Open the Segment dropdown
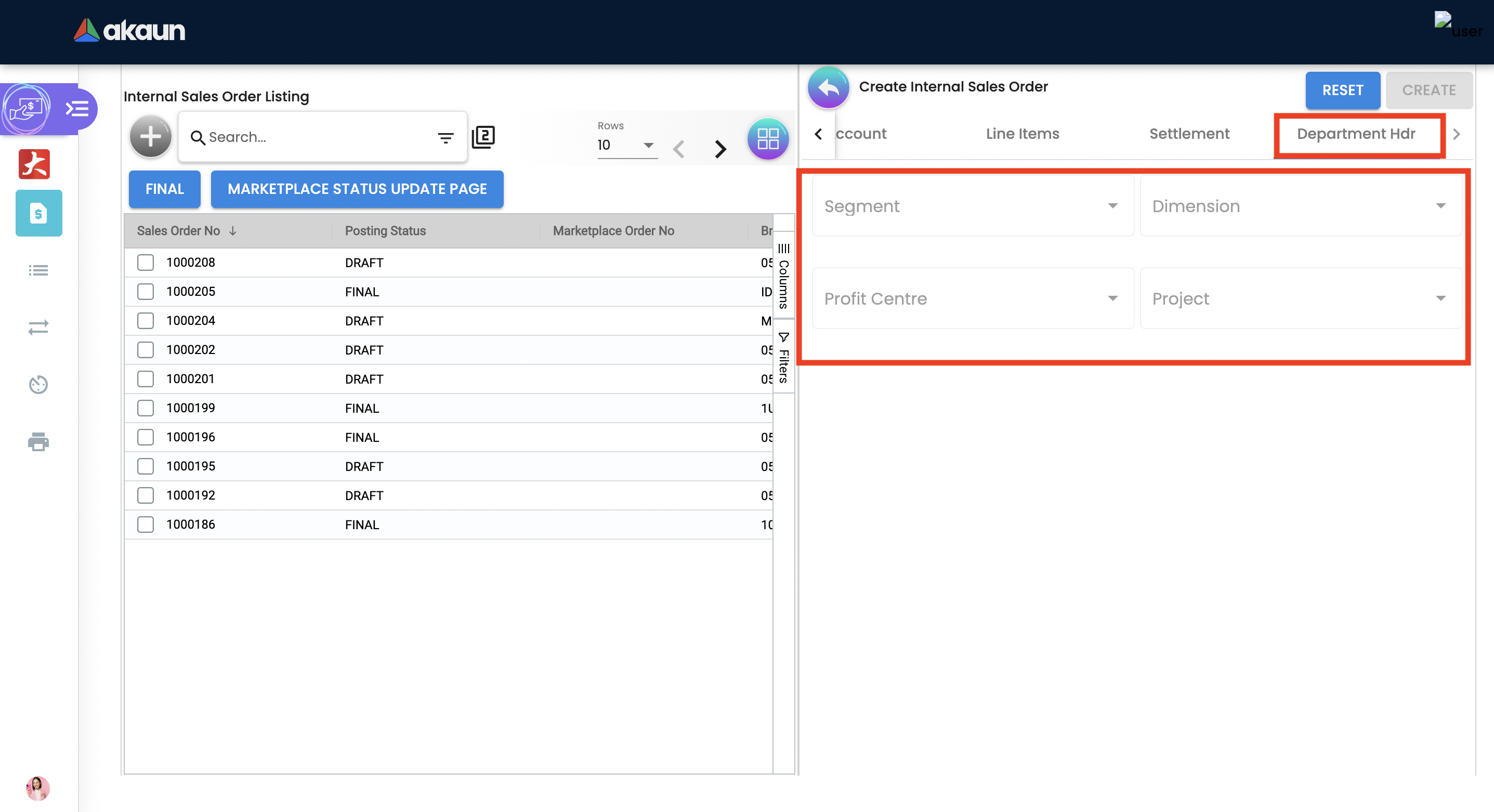 pos(972,206)
